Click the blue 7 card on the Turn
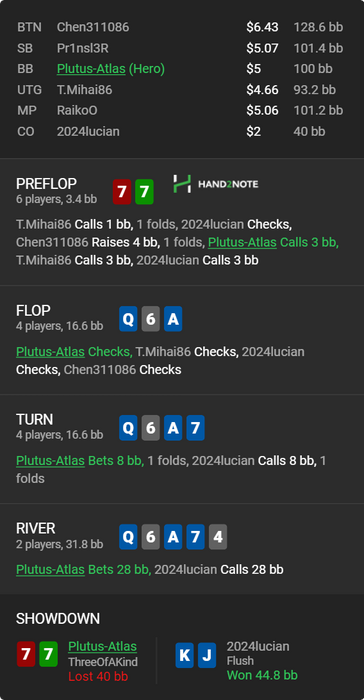Image resolution: width=364 pixels, height=700 pixels. (x=195, y=428)
